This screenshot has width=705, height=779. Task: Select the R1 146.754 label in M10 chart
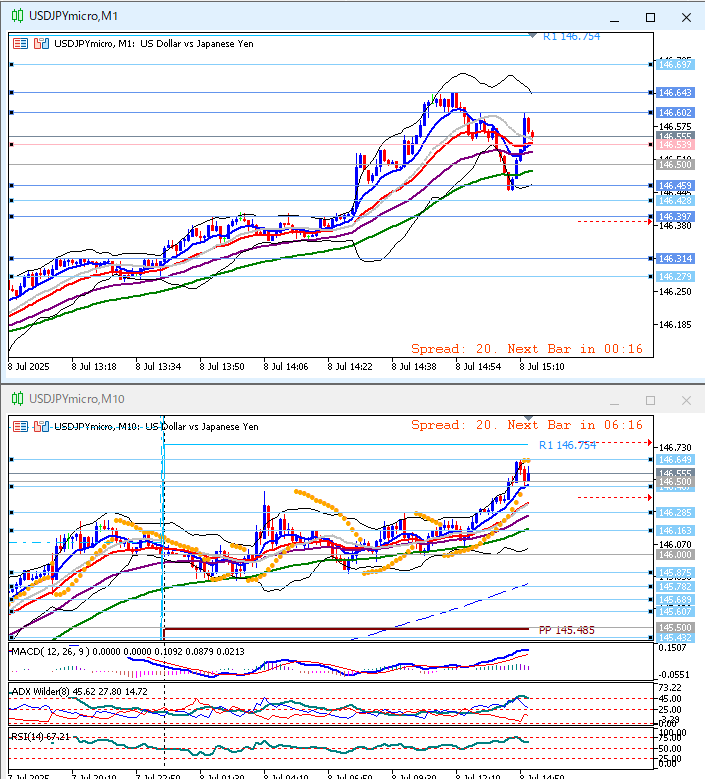(x=567, y=445)
